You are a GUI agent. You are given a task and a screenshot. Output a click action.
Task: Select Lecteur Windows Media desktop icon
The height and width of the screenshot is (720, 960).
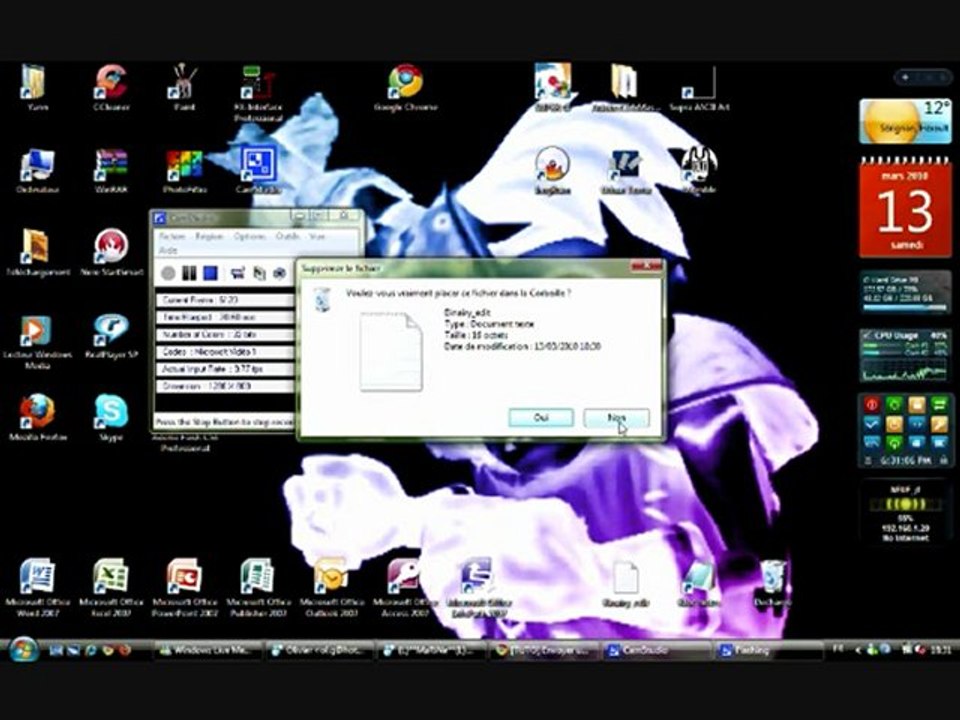click(37, 342)
